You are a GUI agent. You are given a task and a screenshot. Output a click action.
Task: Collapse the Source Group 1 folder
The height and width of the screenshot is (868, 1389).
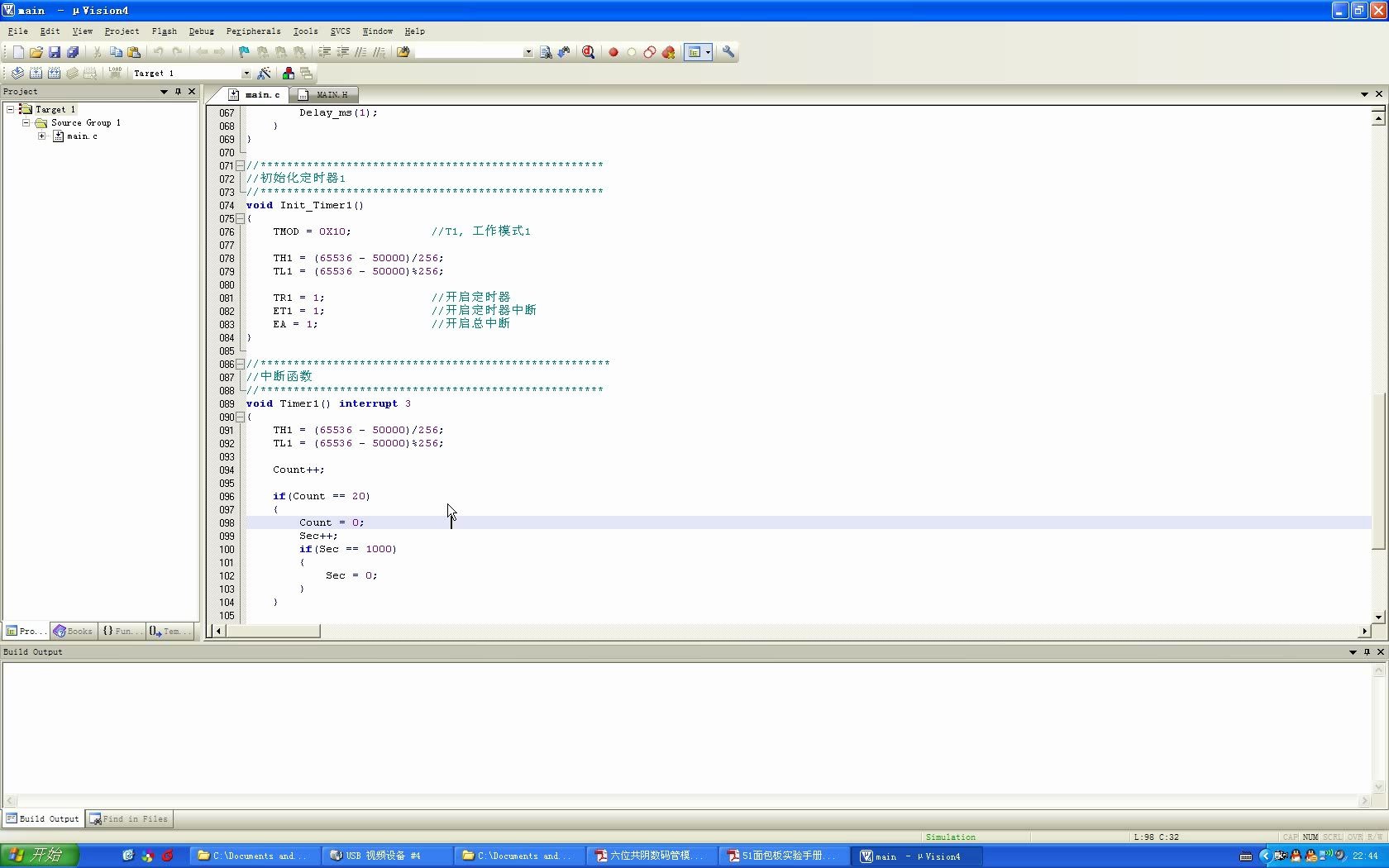(26, 122)
